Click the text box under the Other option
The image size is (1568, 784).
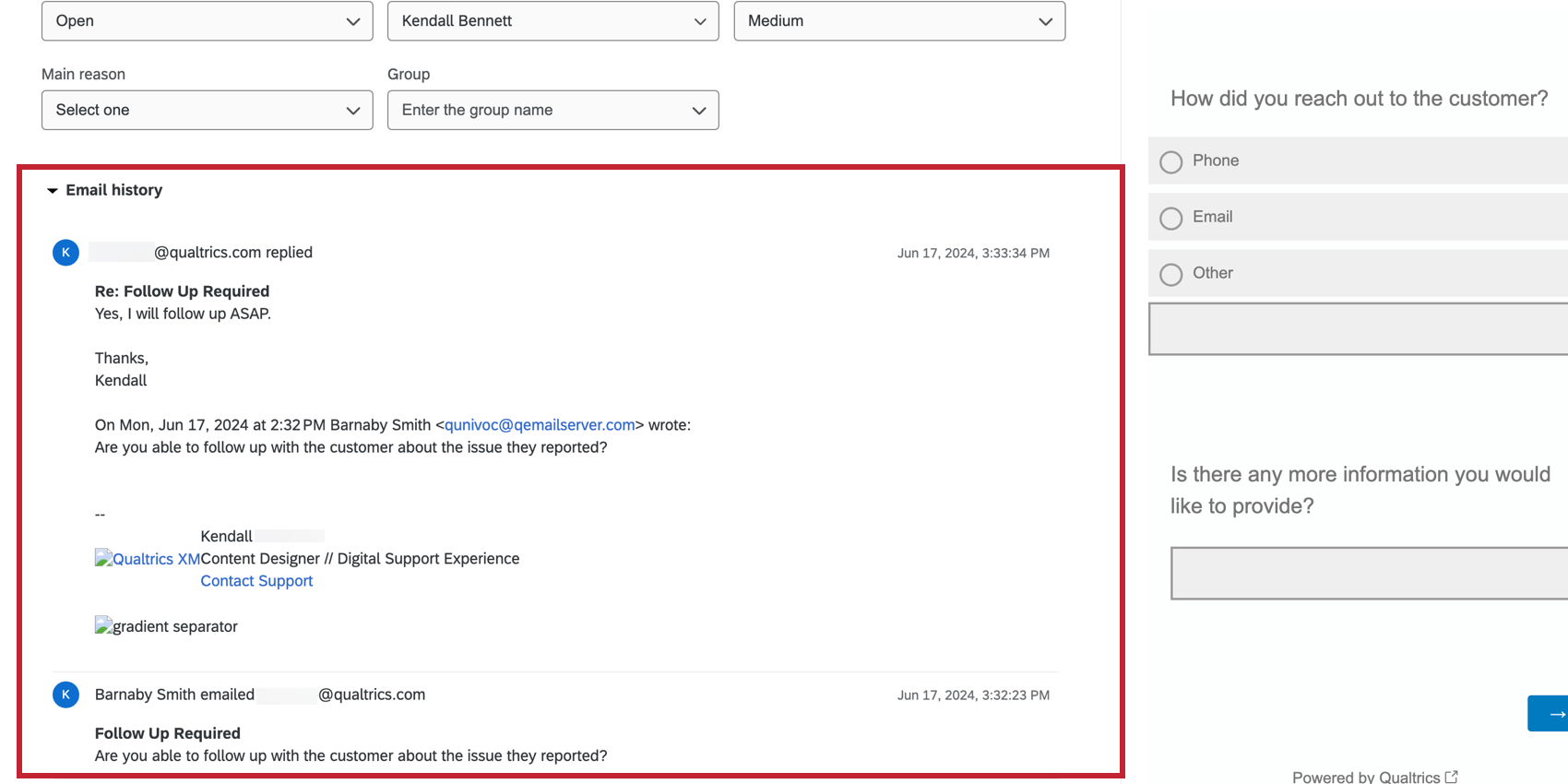(1358, 329)
